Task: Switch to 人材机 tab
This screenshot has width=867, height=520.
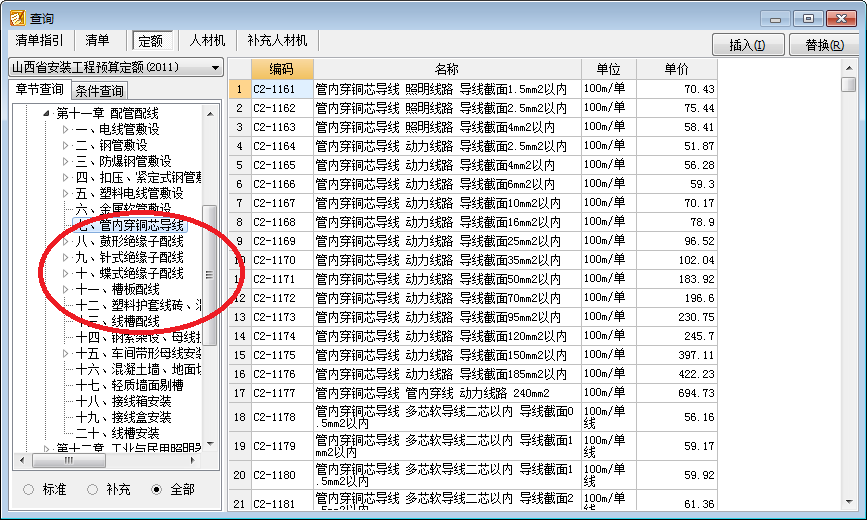Action: pos(207,40)
